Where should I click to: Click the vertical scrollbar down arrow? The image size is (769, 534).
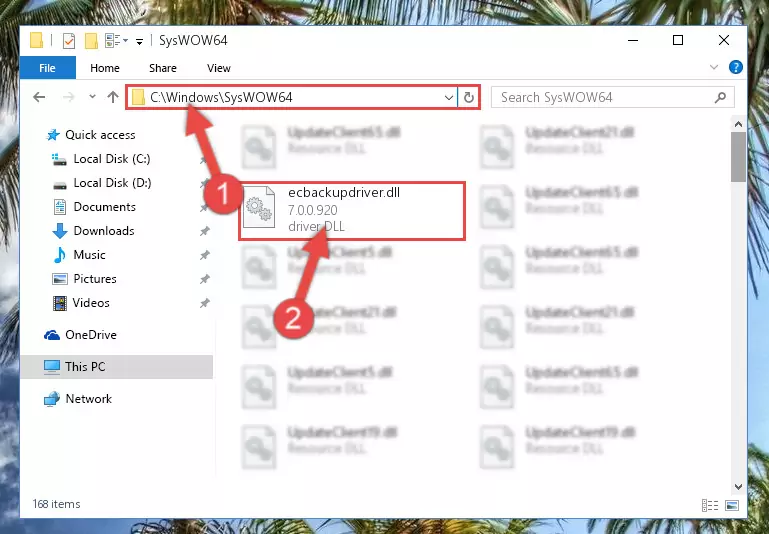738,486
